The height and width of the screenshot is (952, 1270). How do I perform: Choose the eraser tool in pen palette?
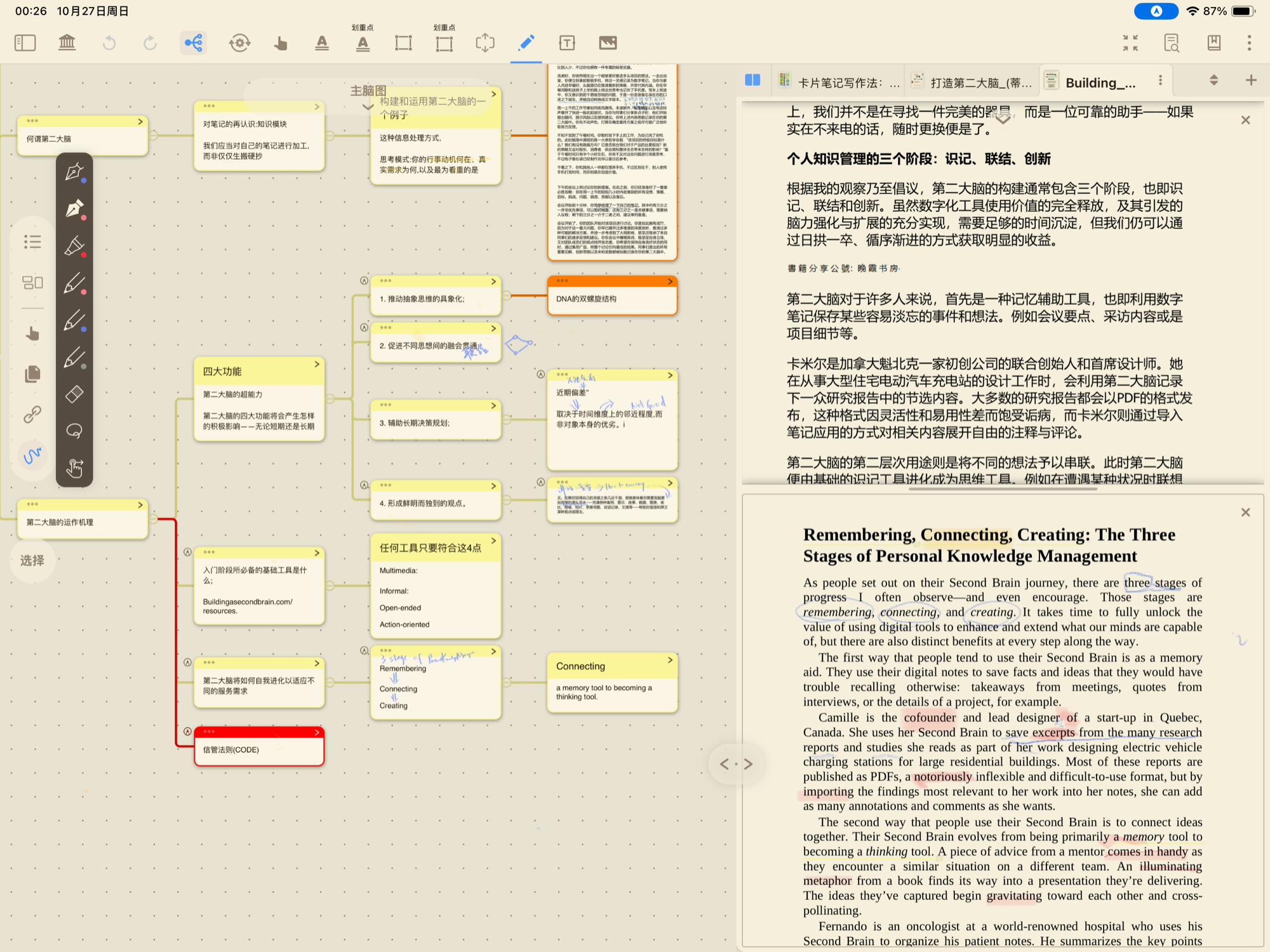click(x=74, y=394)
